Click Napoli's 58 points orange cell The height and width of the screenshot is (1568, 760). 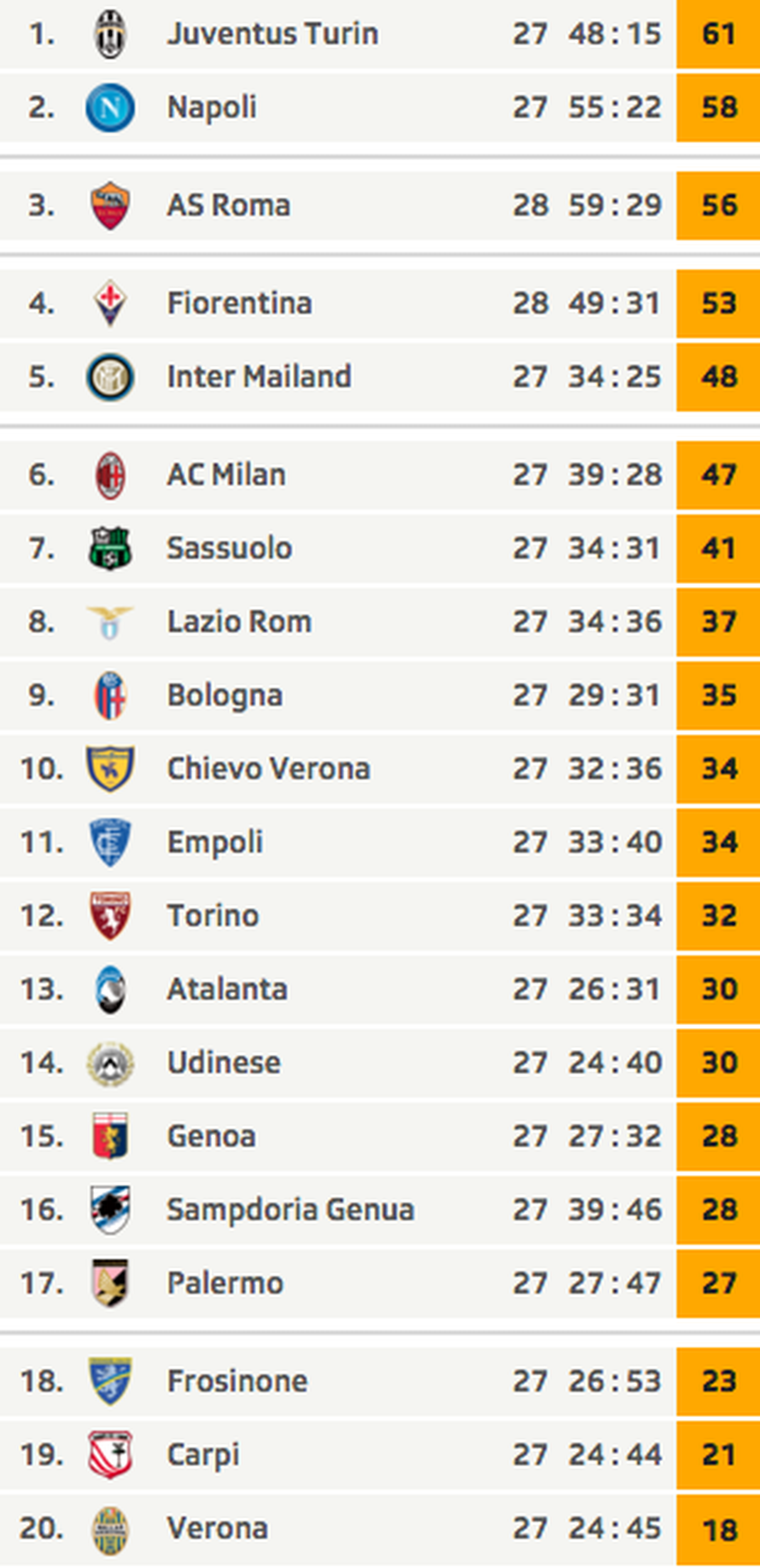pos(718,108)
